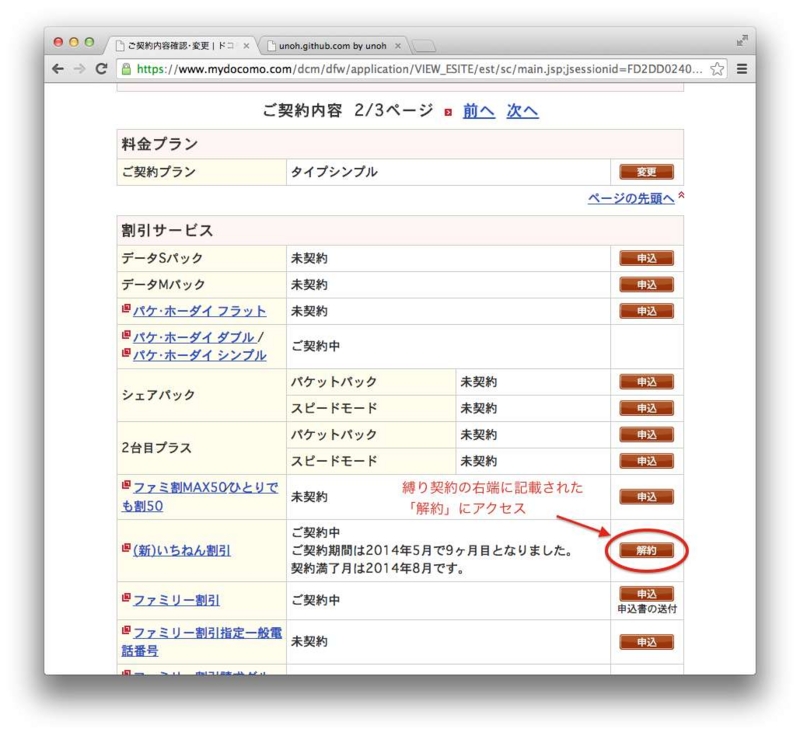
Task: Click the red arrow icon before 前へ
Action: (x=448, y=112)
